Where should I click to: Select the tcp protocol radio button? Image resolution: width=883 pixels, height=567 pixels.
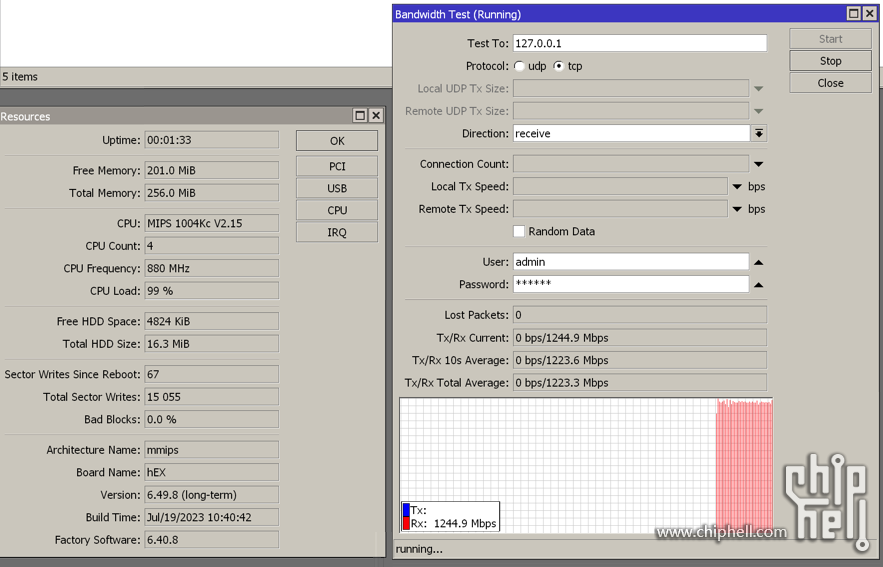pos(558,66)
